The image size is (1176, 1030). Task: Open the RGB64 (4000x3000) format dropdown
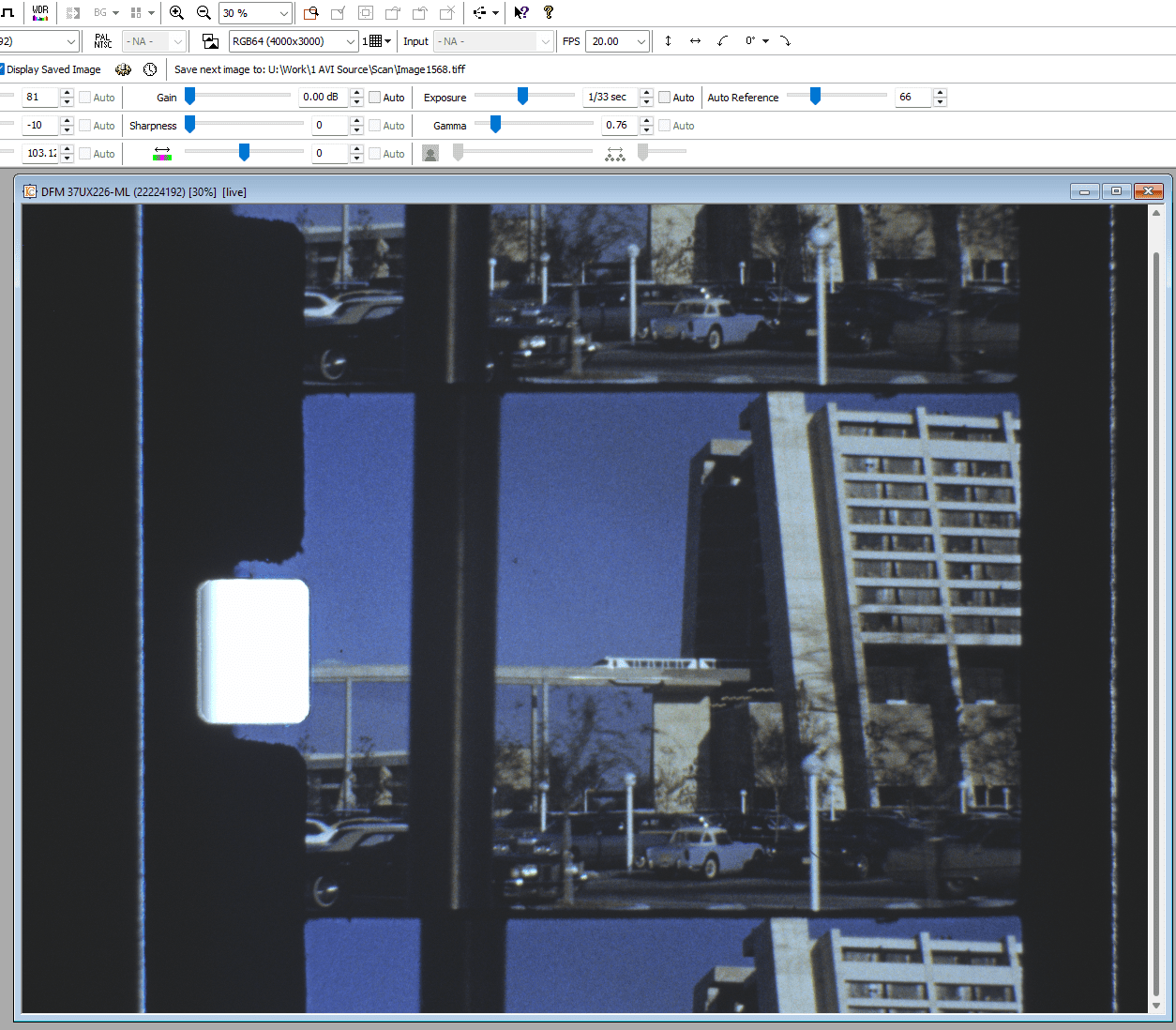(x=351, y=41)
